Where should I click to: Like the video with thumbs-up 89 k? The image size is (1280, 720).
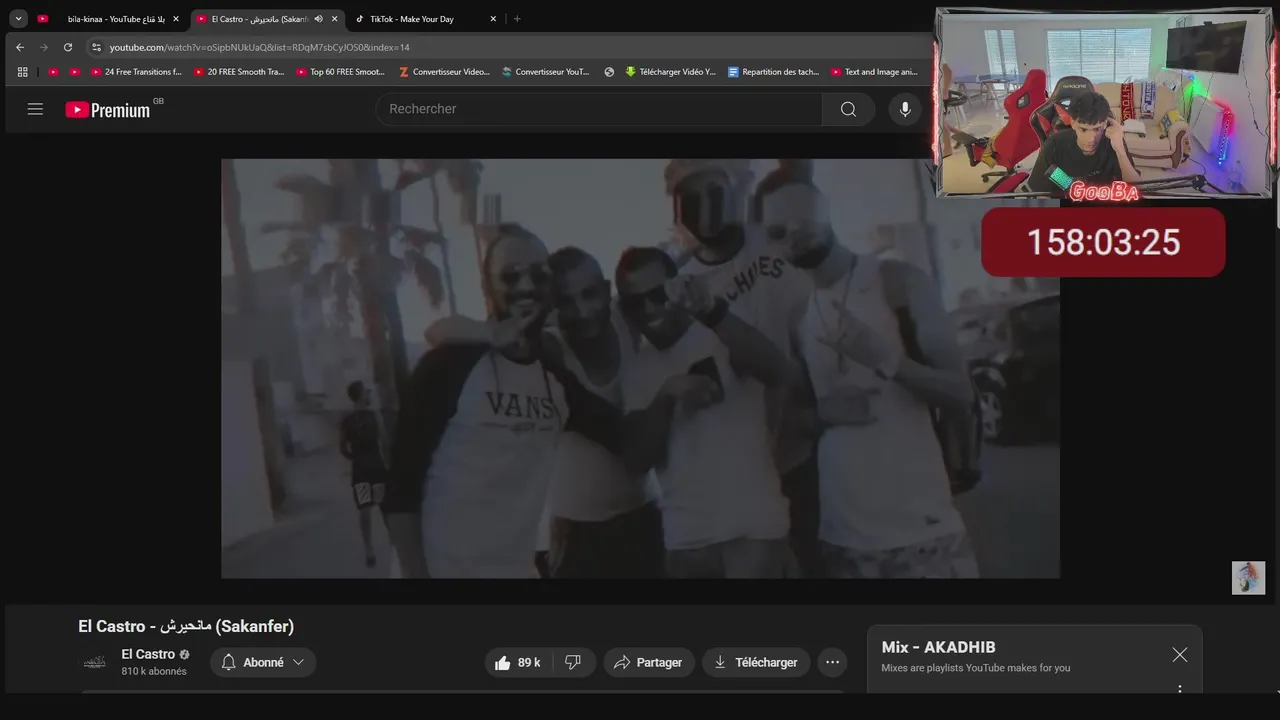click(517, 662)
